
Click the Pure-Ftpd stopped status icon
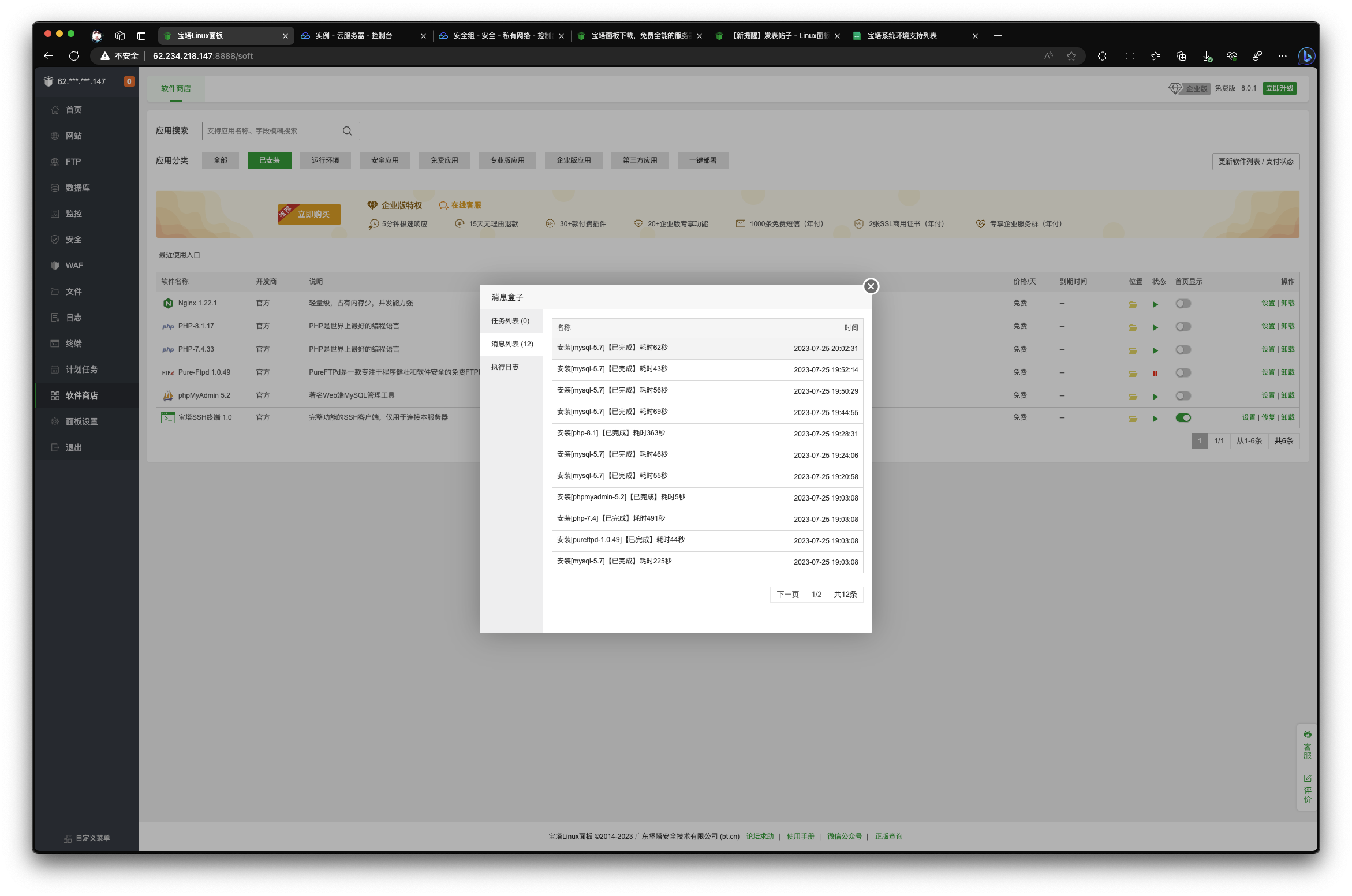click(1155, 374)
